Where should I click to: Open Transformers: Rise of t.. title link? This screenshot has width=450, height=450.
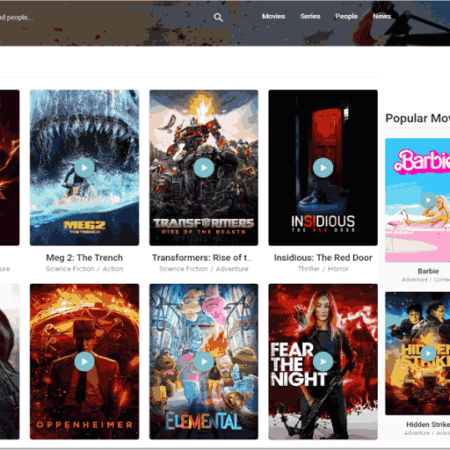click(x=202, y=258)
